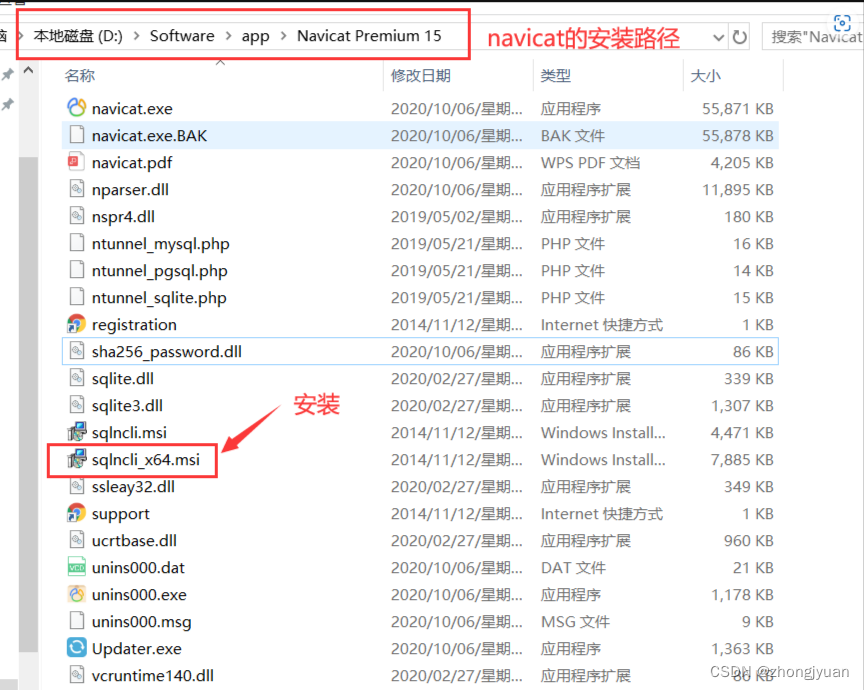Click the sqlite3.dll file icon
This screenshot has width=864, height=690.
(x=77, y=405)
